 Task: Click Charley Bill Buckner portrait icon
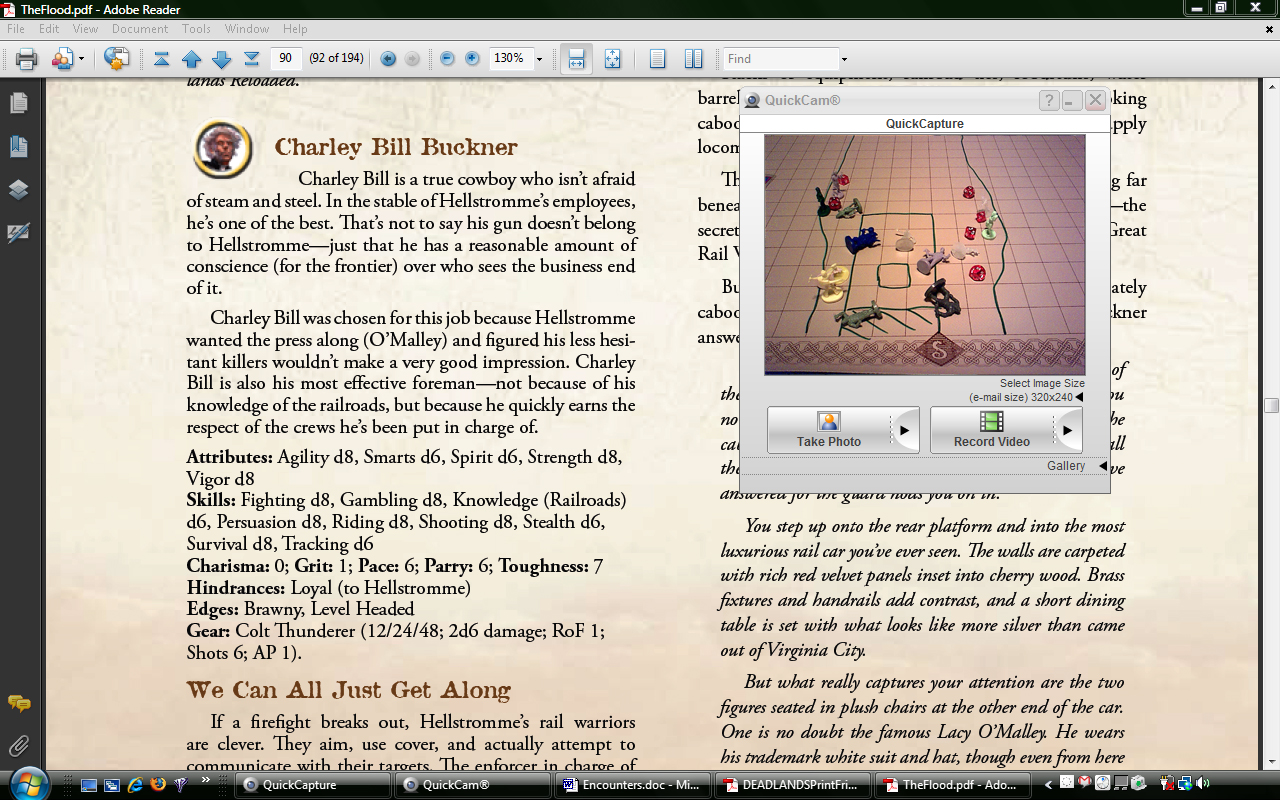click(x=222, y=149)
